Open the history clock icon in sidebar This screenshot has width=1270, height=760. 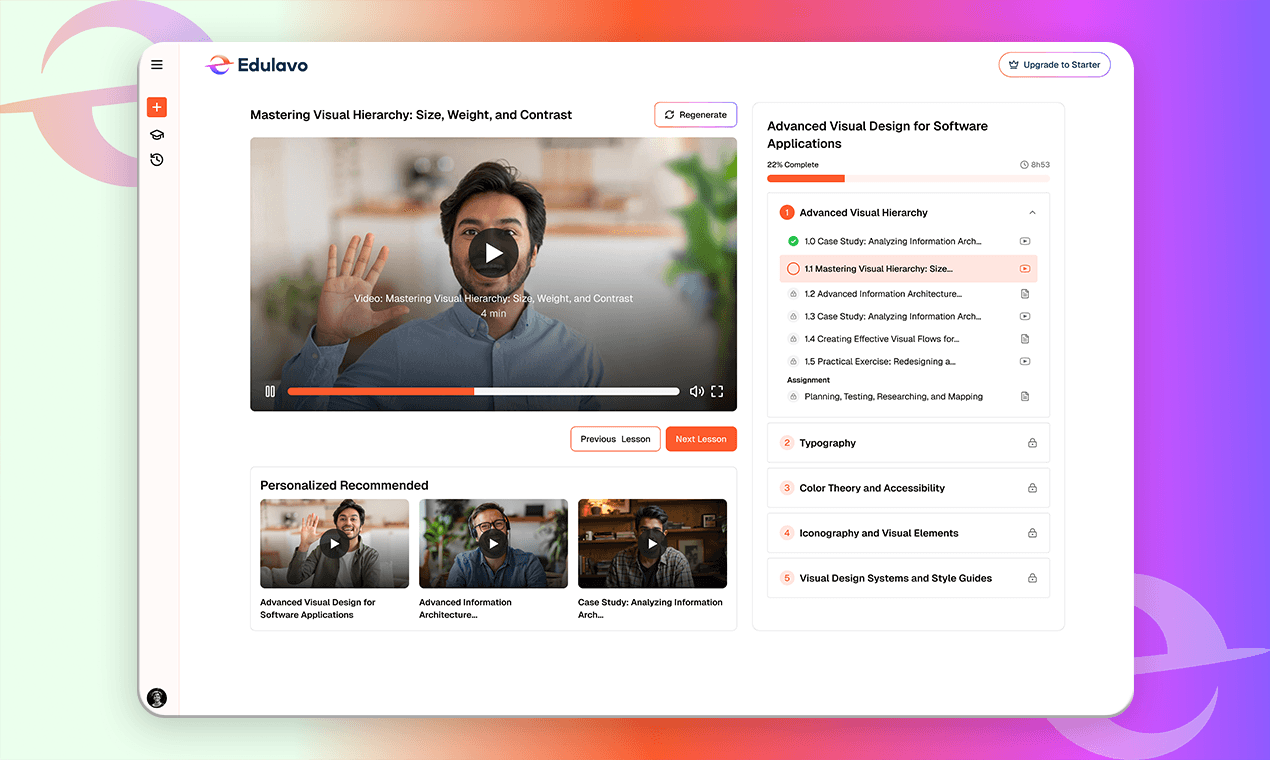[x=157, y=160]
